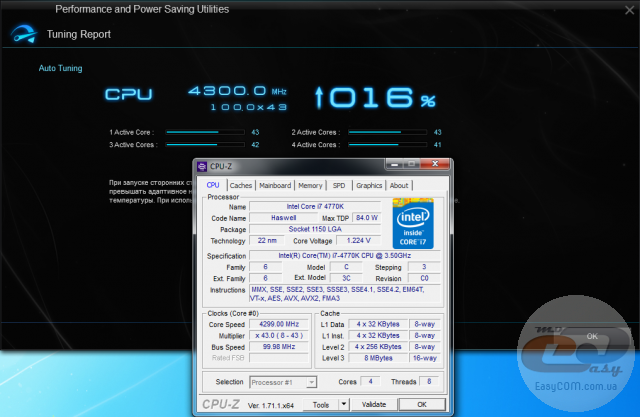
Task: Open the Caches tab
Action: [x=241, y=186]
